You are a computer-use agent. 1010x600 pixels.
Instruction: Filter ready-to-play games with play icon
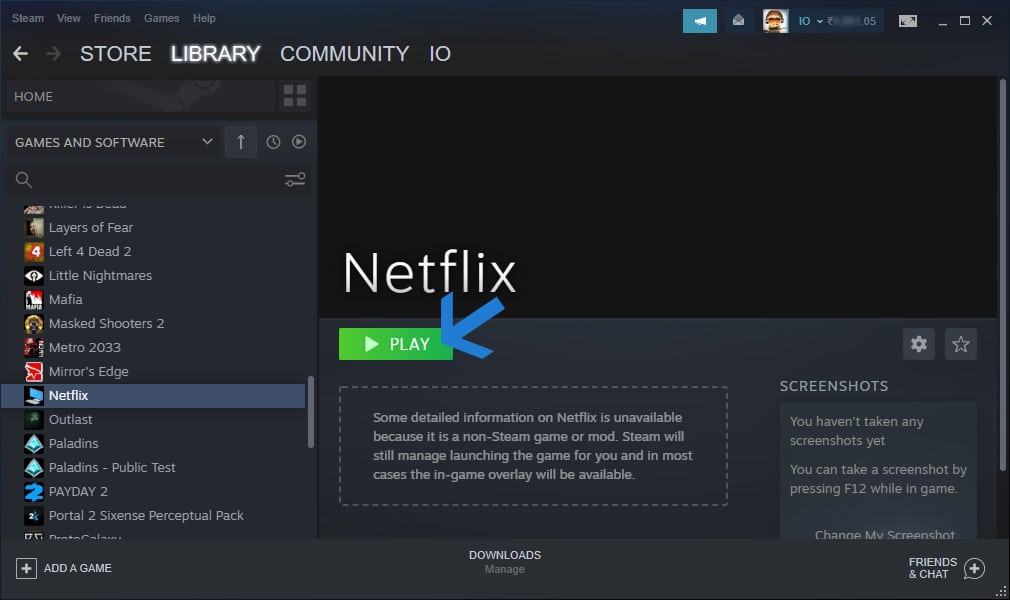[298, 141]
